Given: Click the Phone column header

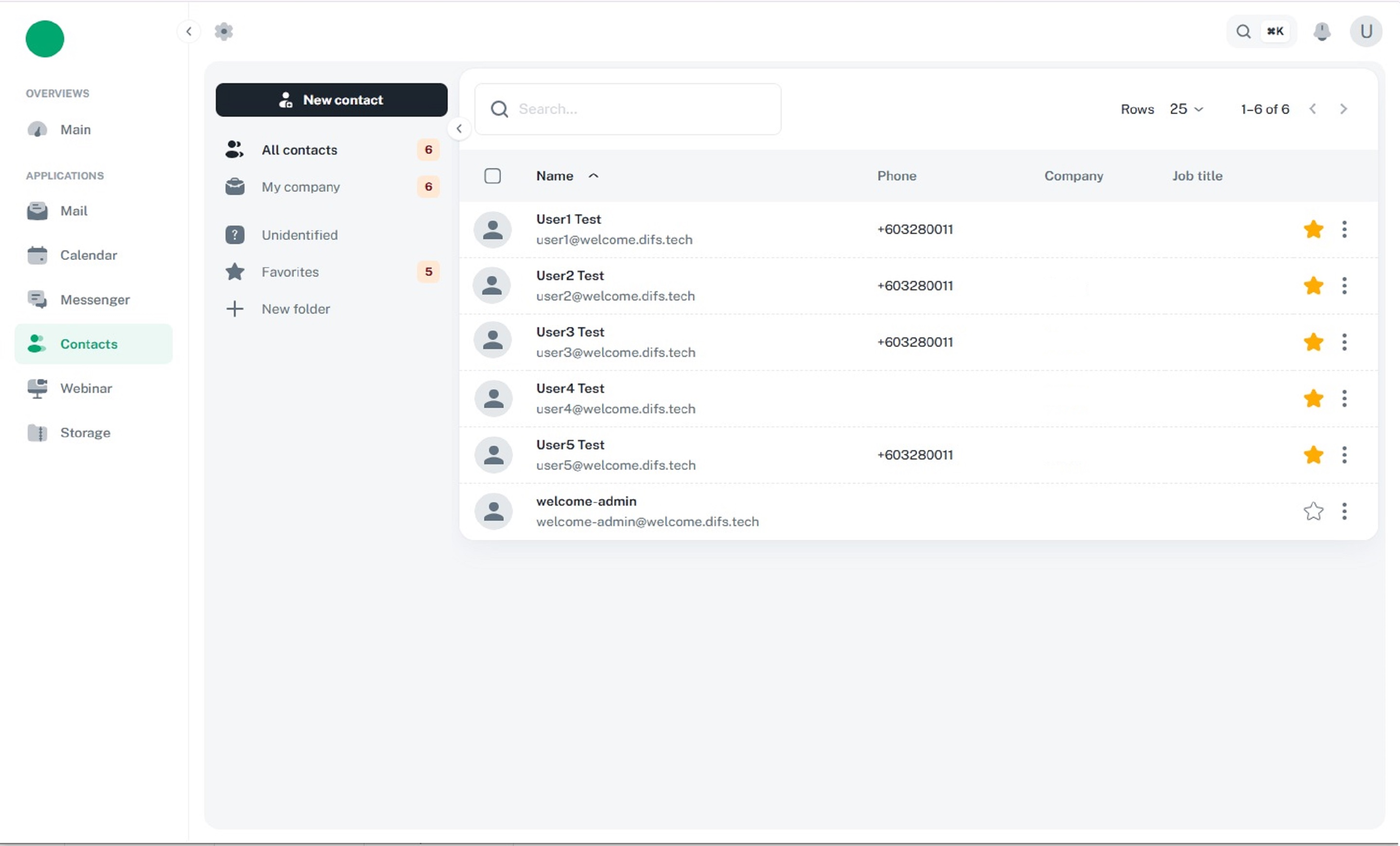Looking at the screenshot, I should coord(896,176).
